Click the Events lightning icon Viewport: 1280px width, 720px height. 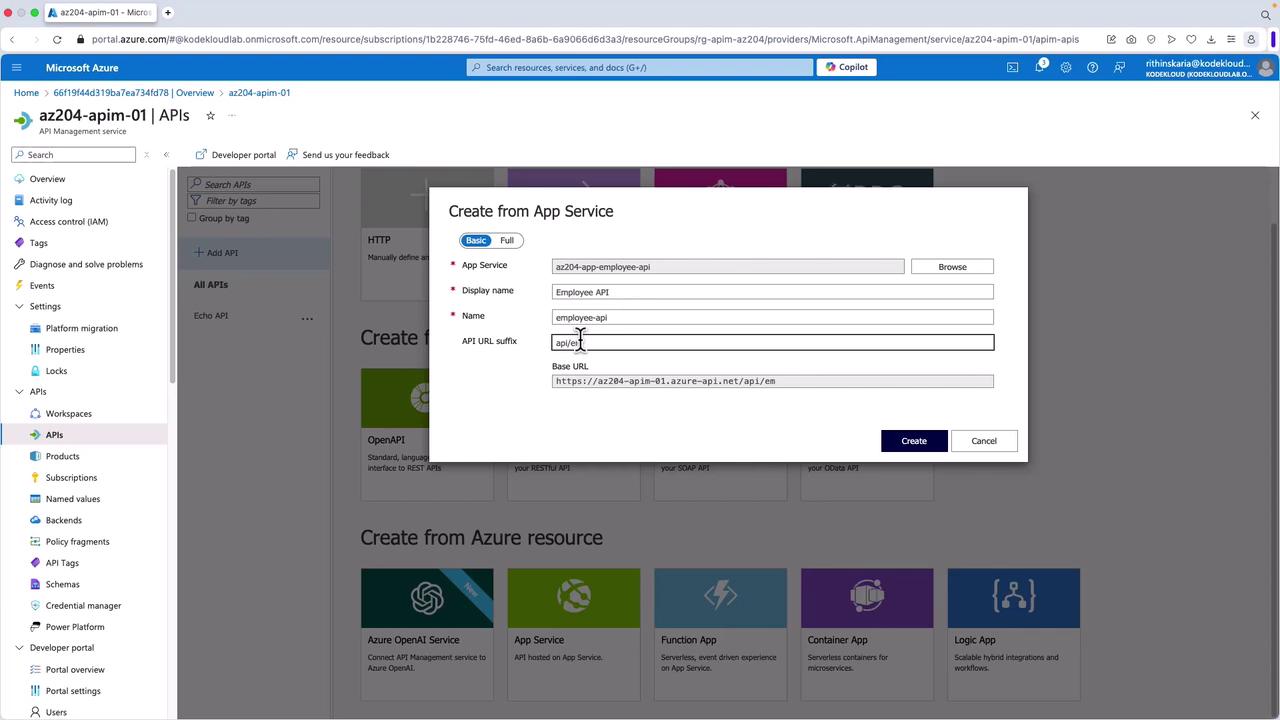point(19,285)
